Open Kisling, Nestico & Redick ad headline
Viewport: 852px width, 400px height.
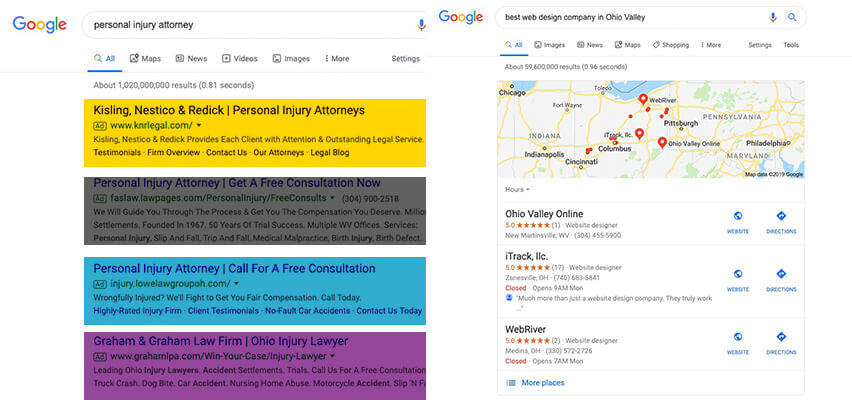coord(229,110)
